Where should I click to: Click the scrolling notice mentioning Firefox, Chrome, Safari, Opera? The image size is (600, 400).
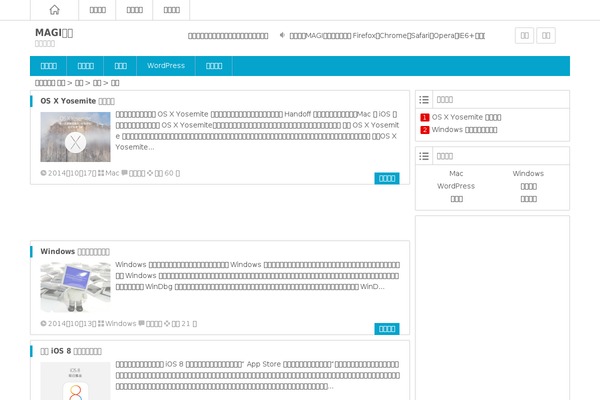pos(387,36)
